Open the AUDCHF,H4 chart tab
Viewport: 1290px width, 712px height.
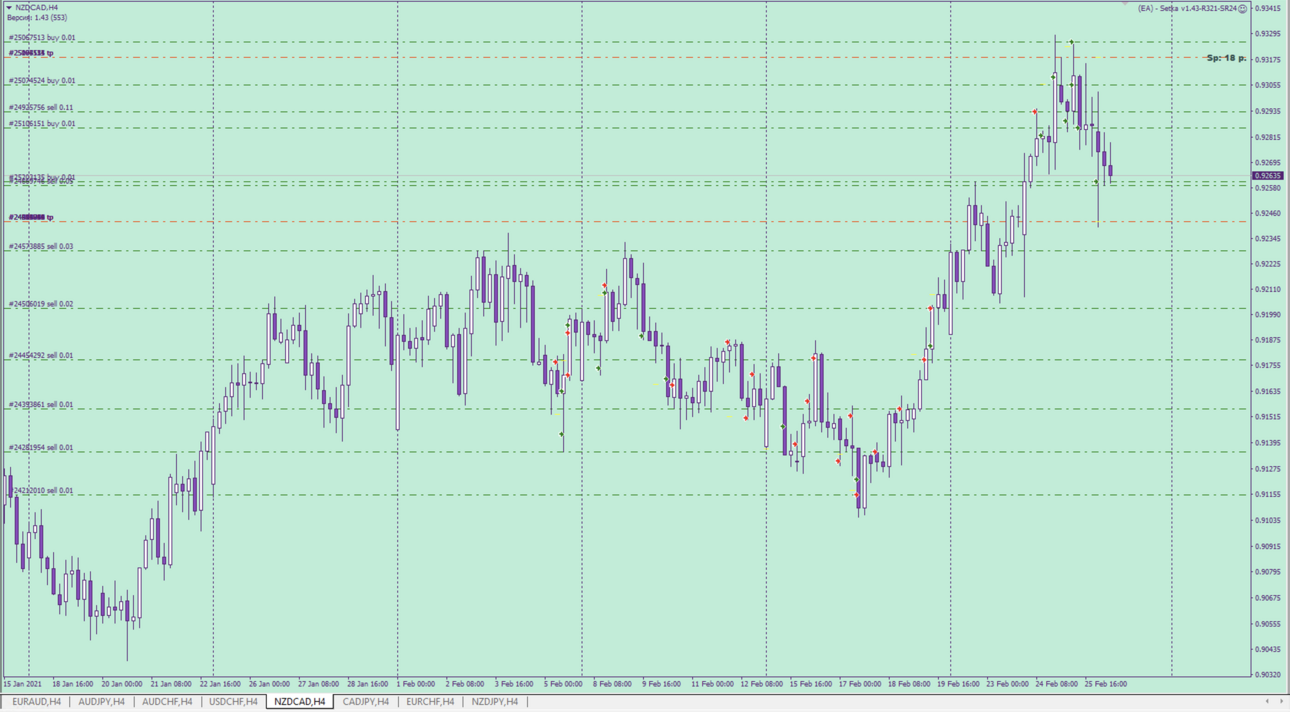click(167, 702)
